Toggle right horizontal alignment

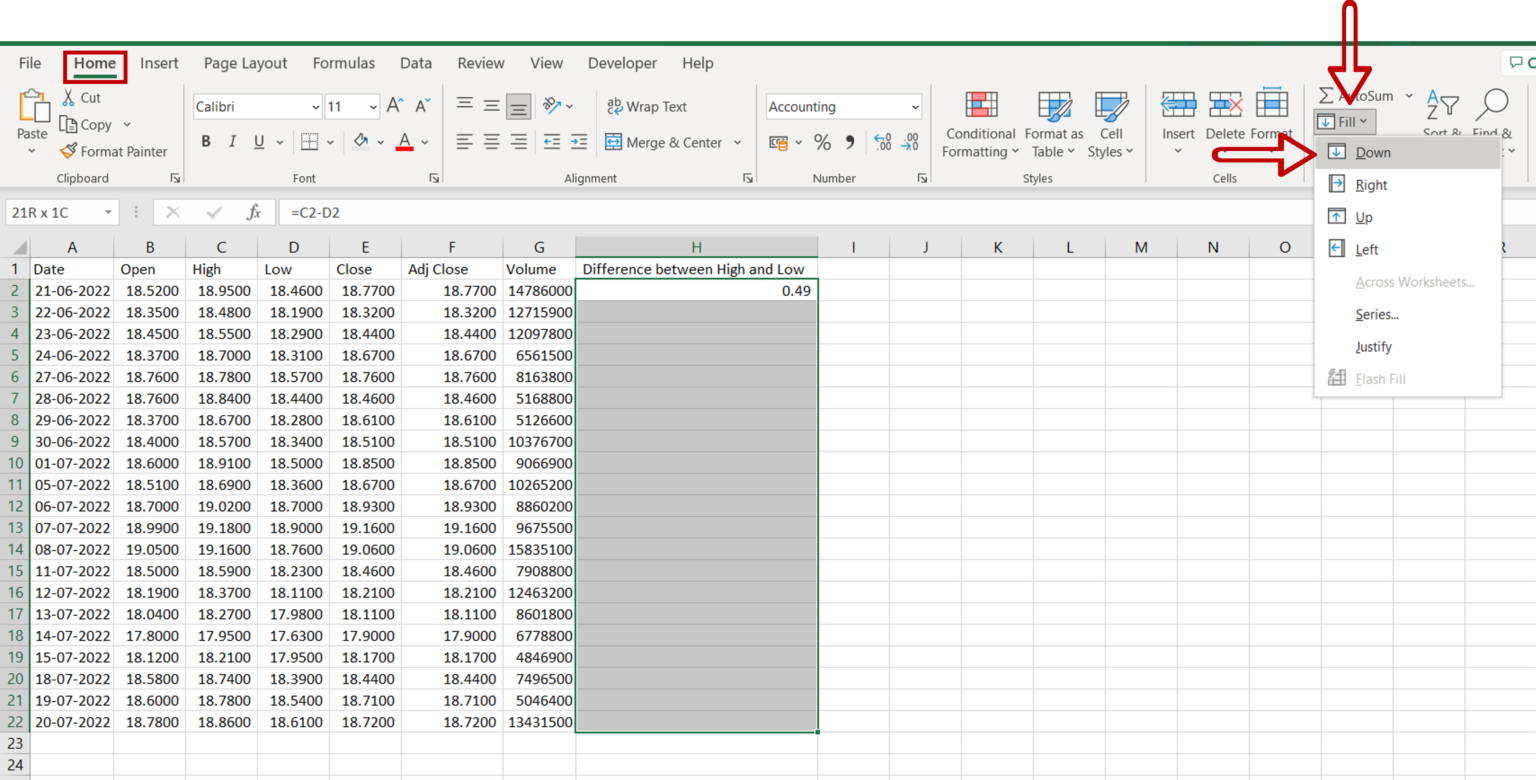(518, 142)
